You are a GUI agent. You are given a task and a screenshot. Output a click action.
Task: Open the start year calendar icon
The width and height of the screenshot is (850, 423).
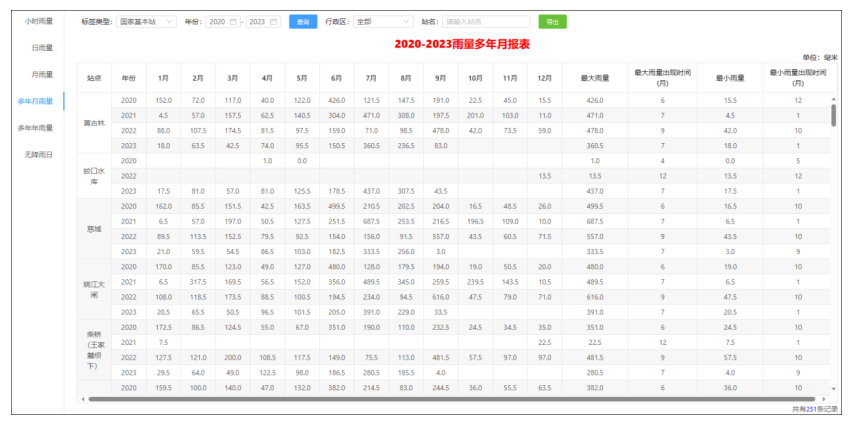point(234,22)
